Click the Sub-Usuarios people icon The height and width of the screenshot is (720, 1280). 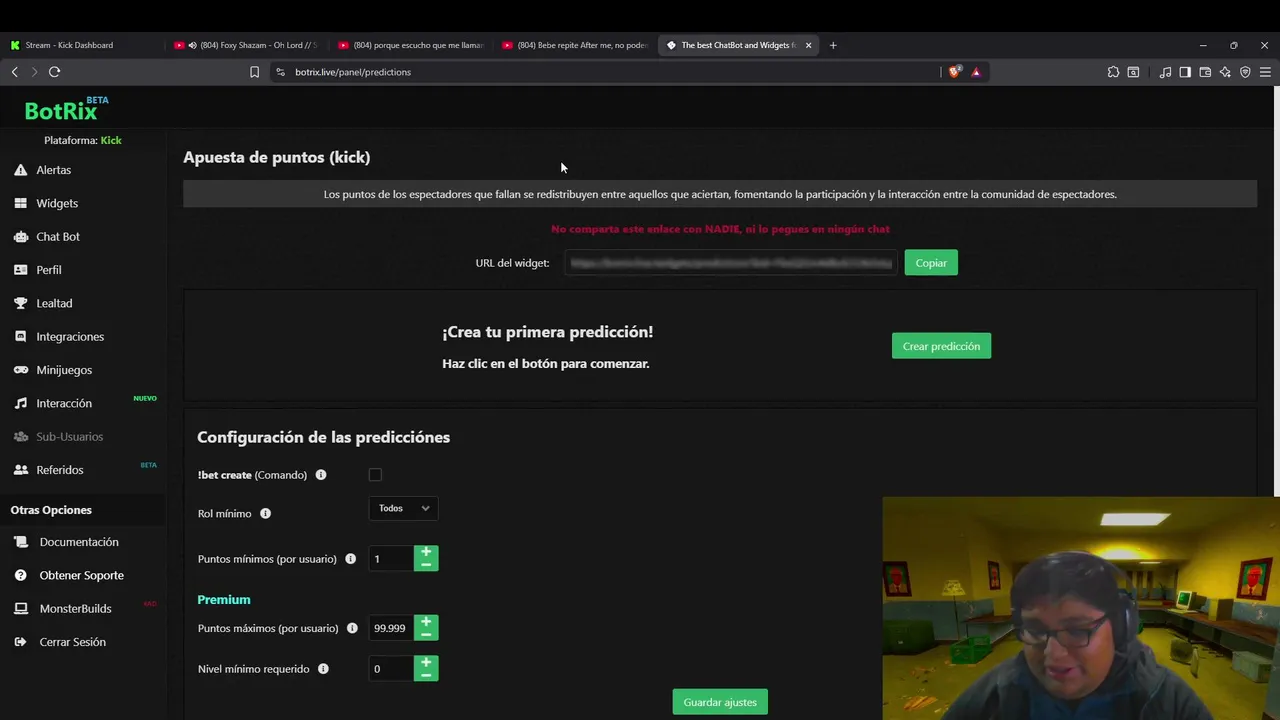pyautogui.click(x=20, y=437)
